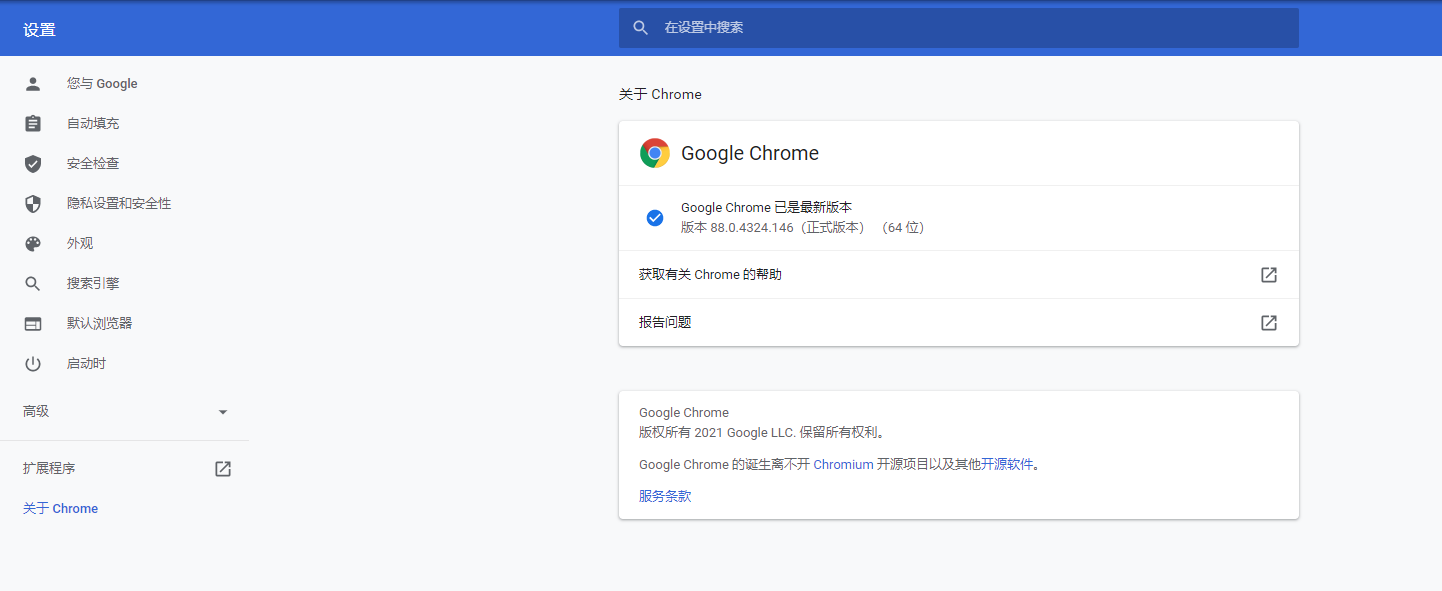
Task: Open the 报告问题 row
Action: tap(958, 323)
